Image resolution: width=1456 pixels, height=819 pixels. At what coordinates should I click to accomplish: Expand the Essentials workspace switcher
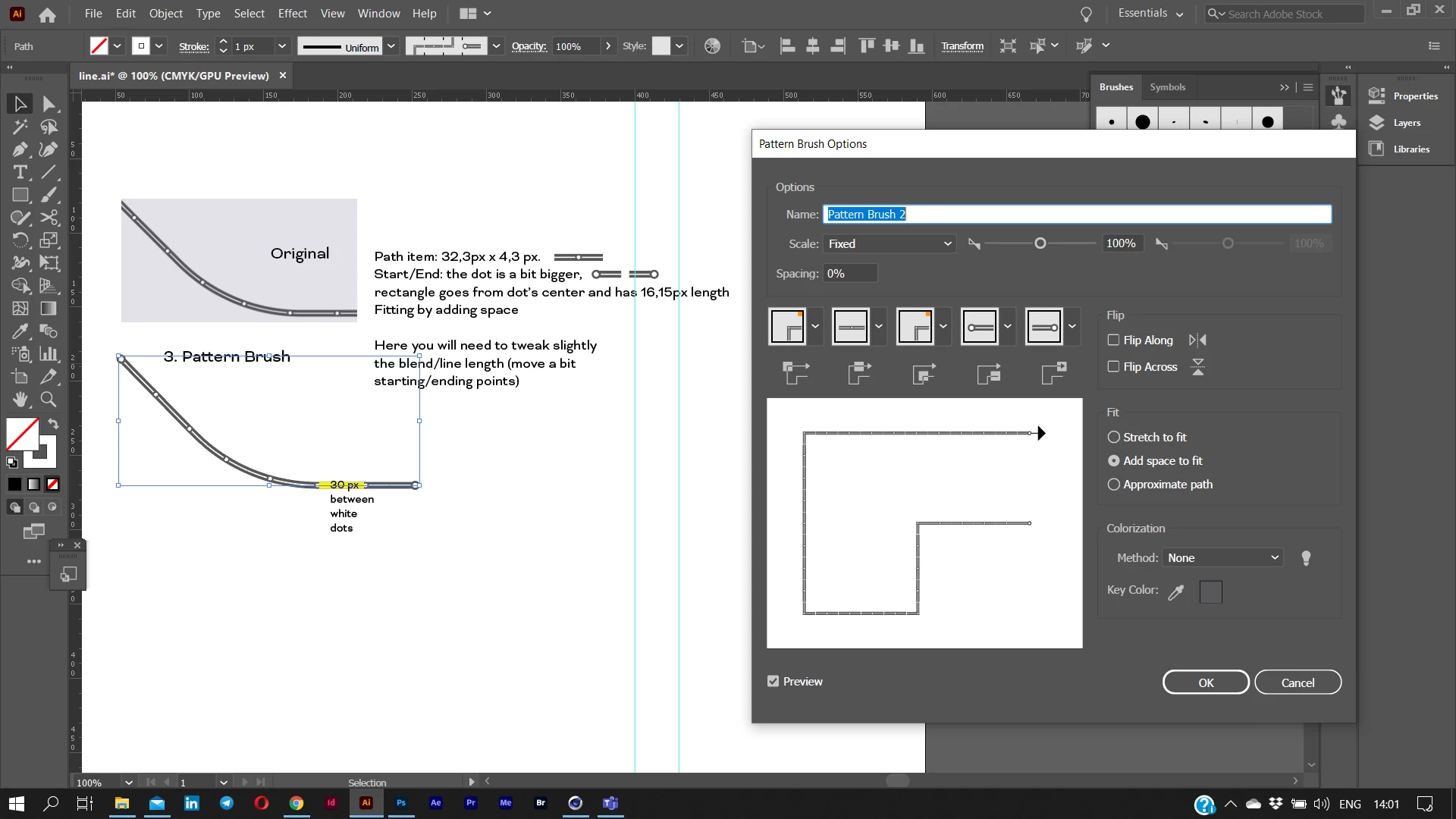point(1150,14)
